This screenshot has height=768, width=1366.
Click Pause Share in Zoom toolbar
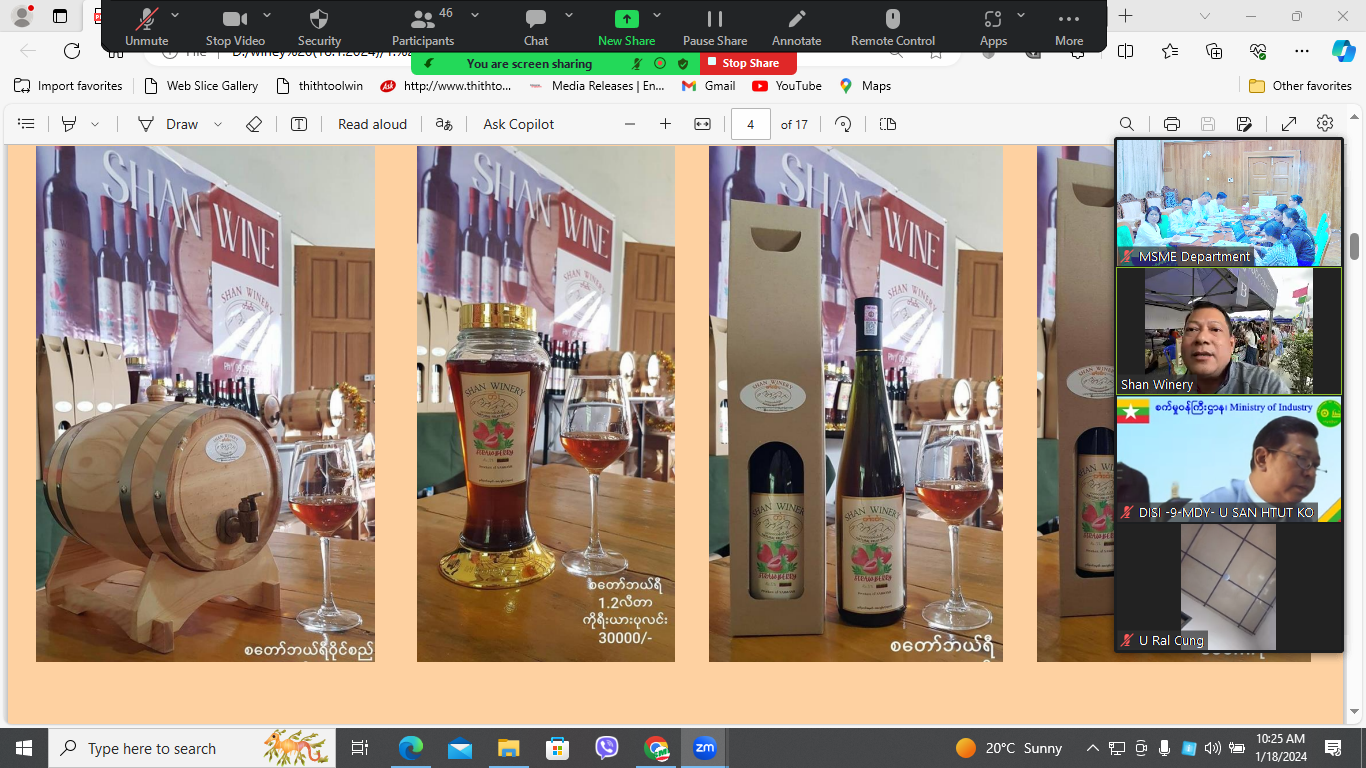715,27
